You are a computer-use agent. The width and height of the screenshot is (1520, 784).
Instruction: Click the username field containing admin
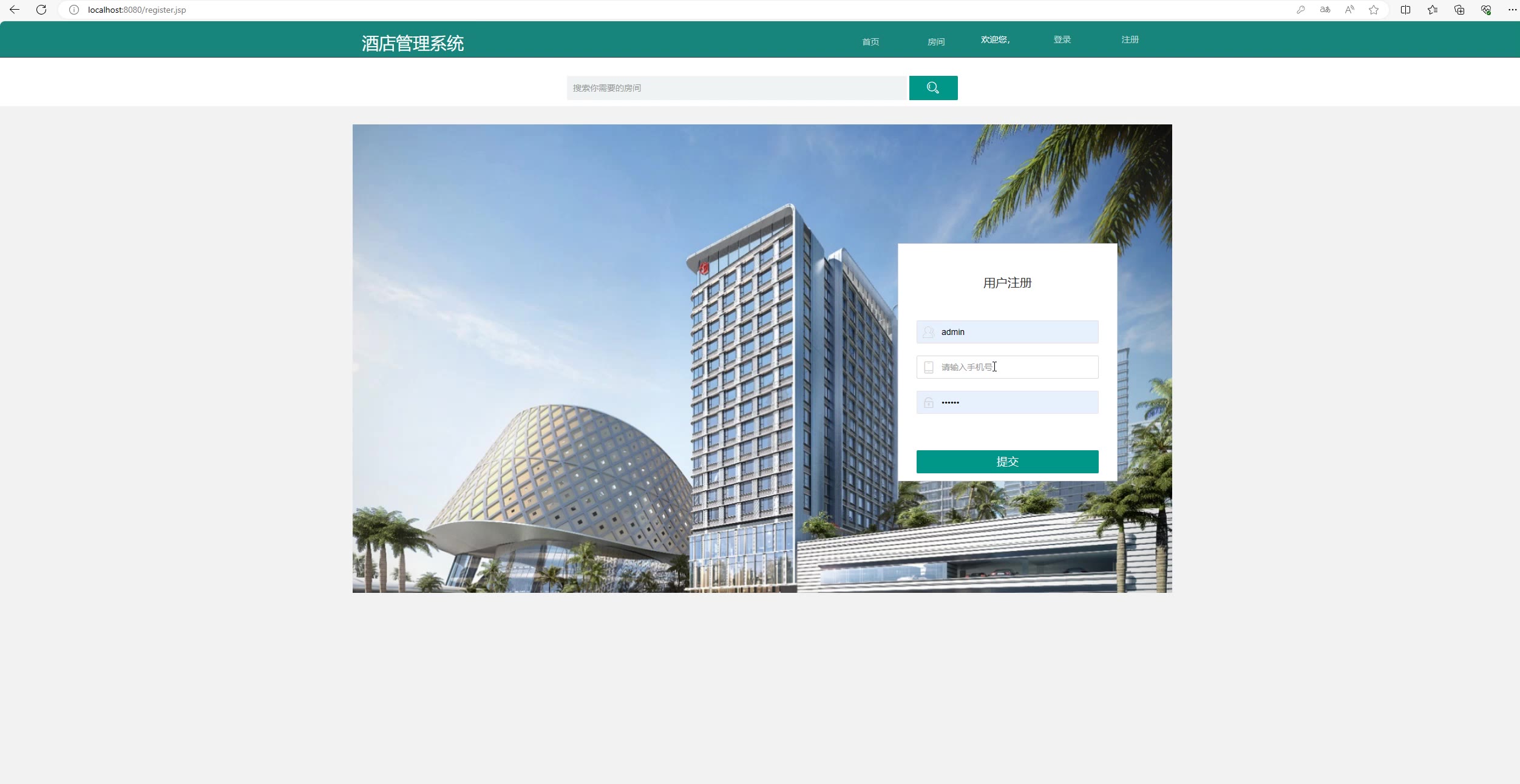coord(1008,332)
